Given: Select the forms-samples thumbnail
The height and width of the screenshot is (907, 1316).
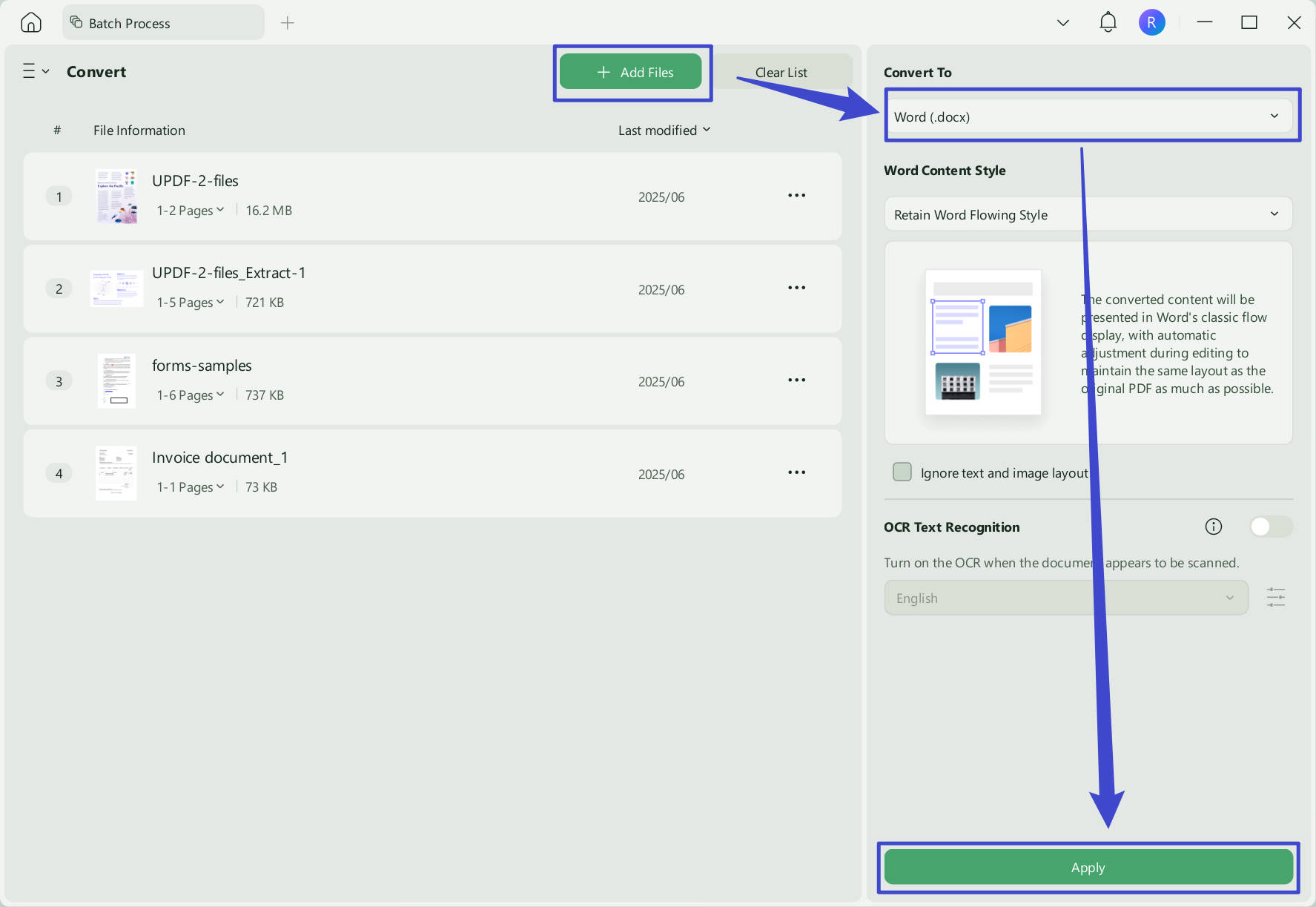Looking at the screenshot, I should click(116, 380).
